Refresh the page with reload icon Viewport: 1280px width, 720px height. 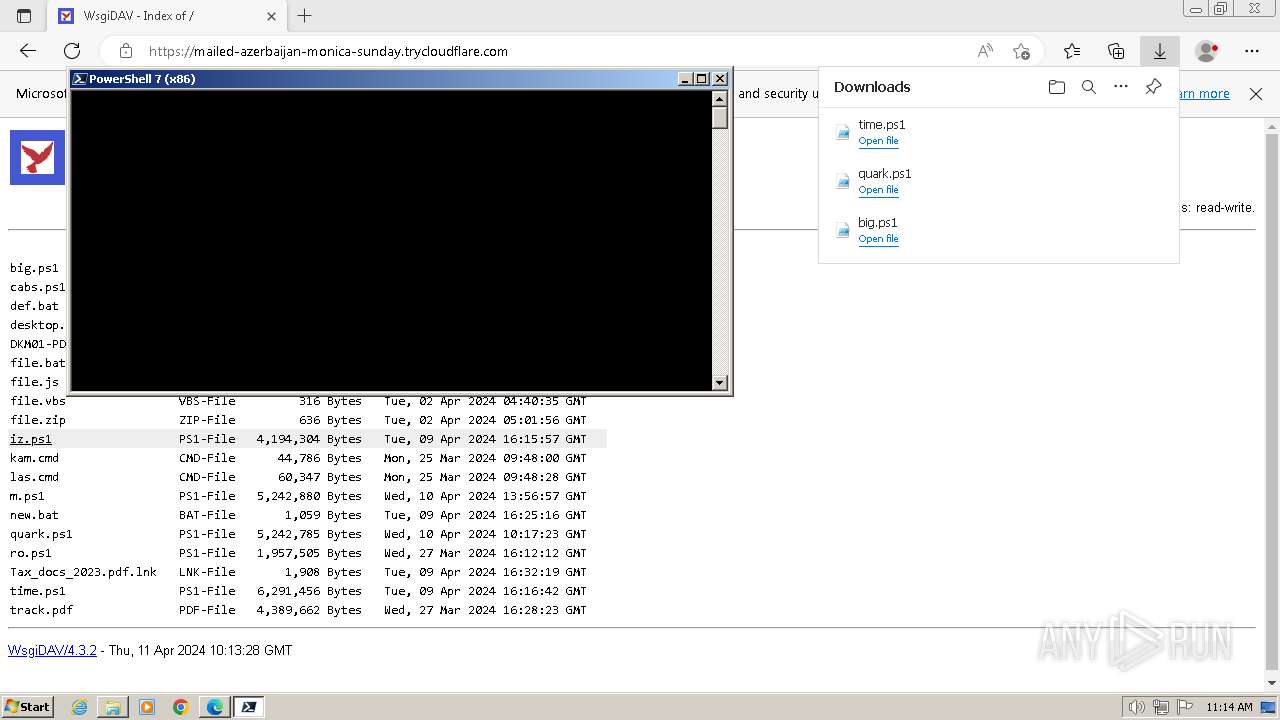click(72, 51)
